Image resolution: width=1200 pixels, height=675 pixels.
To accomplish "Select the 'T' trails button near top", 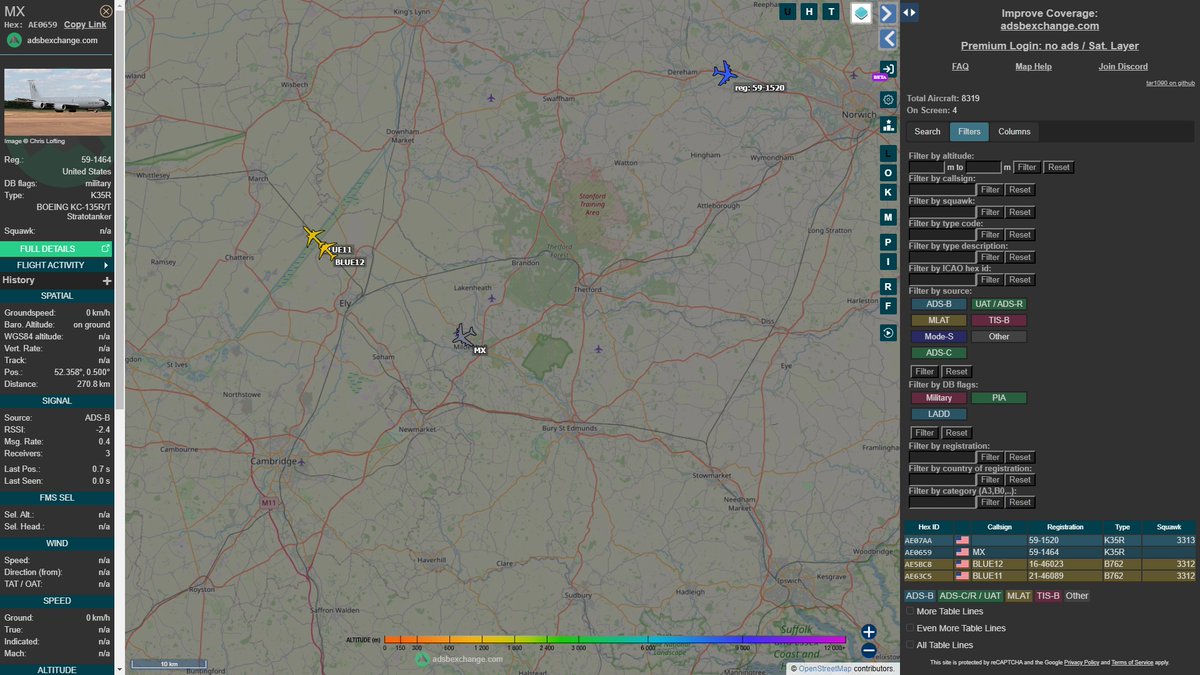I will [832, 12].
